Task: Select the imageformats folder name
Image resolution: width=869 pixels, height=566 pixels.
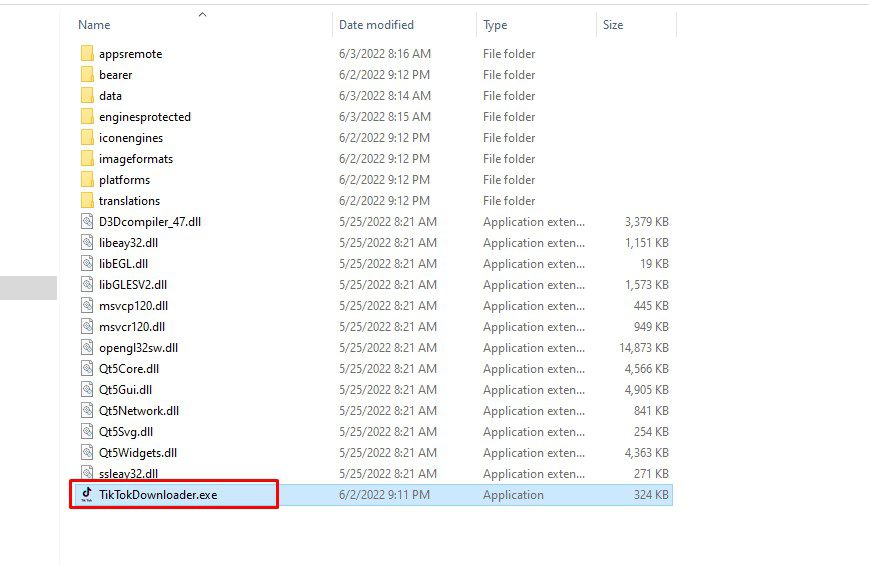Action: tap(136, 159)
